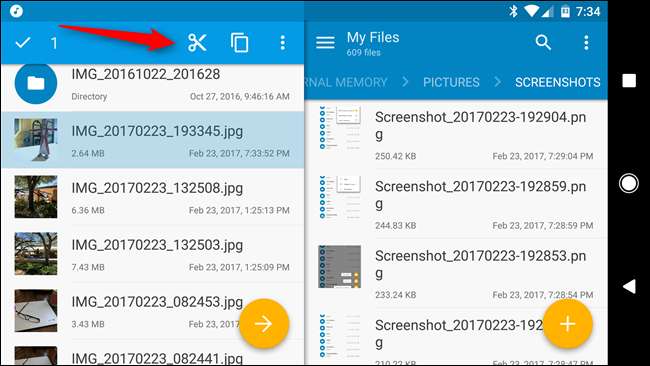
Task: Open left pane overflow menu dots
Action: [282, 43]
